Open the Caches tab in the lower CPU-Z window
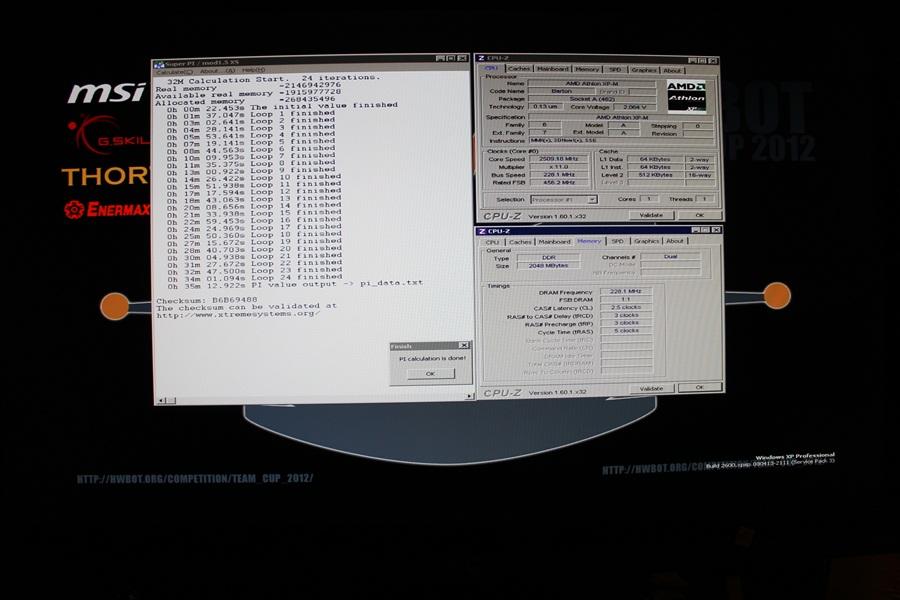The image size is (900, 600). pyautogui.click(x=520, y=242)
